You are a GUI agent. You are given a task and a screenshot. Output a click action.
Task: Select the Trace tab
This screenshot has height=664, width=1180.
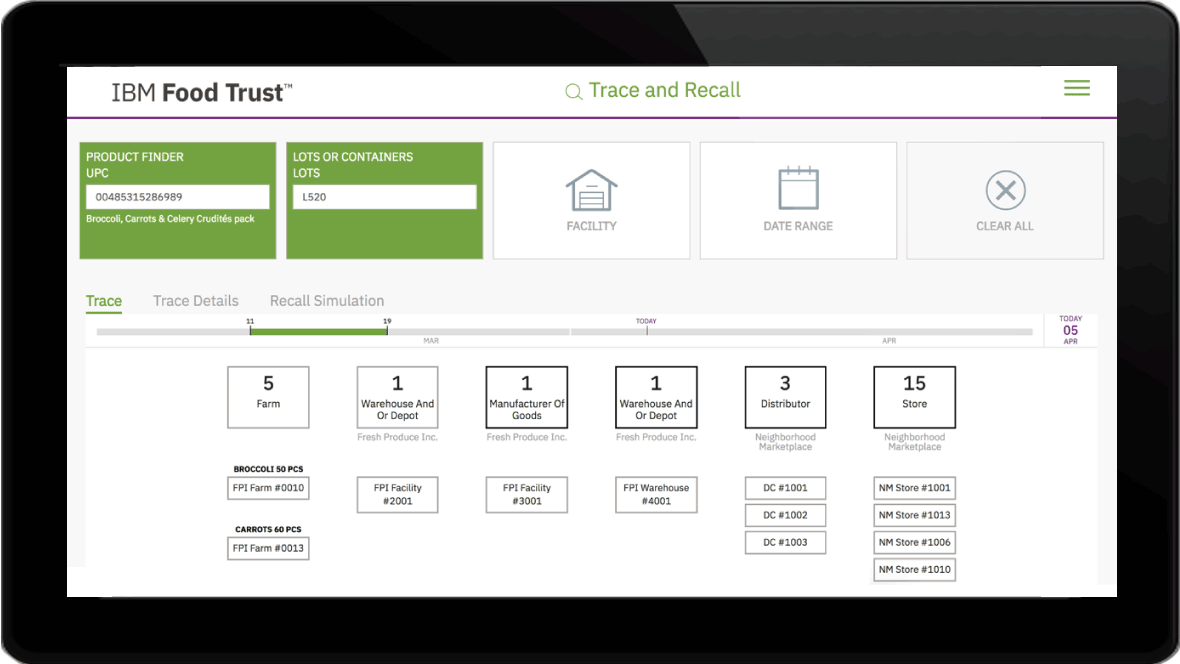[104, 300]
